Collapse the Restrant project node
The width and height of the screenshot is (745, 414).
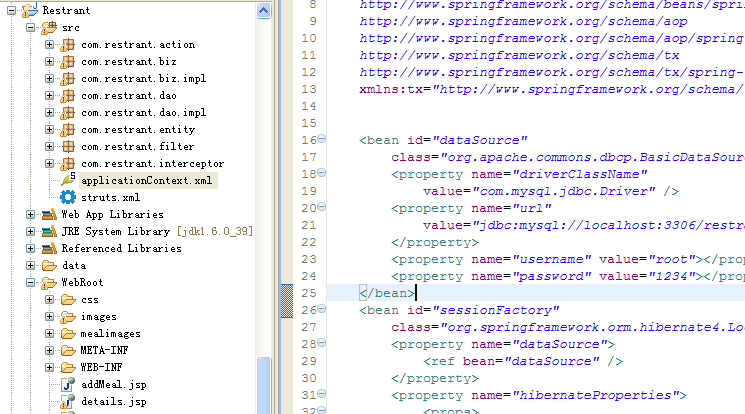[x=11, y=10]
